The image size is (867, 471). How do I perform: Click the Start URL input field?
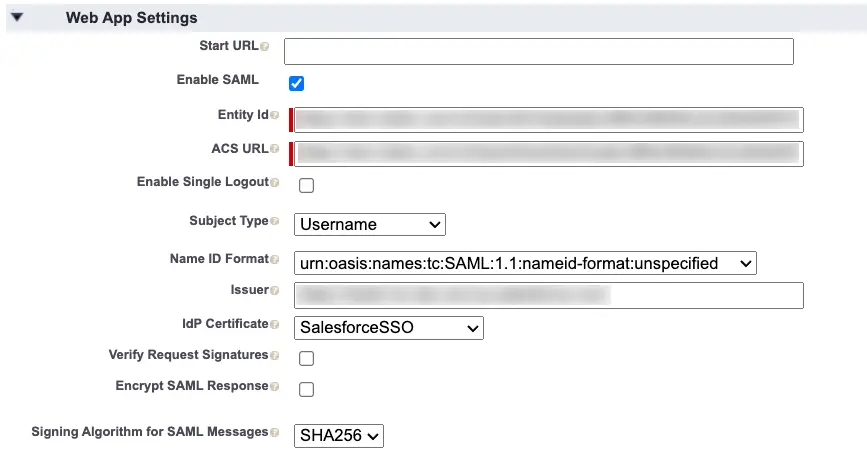click(539, 51)
